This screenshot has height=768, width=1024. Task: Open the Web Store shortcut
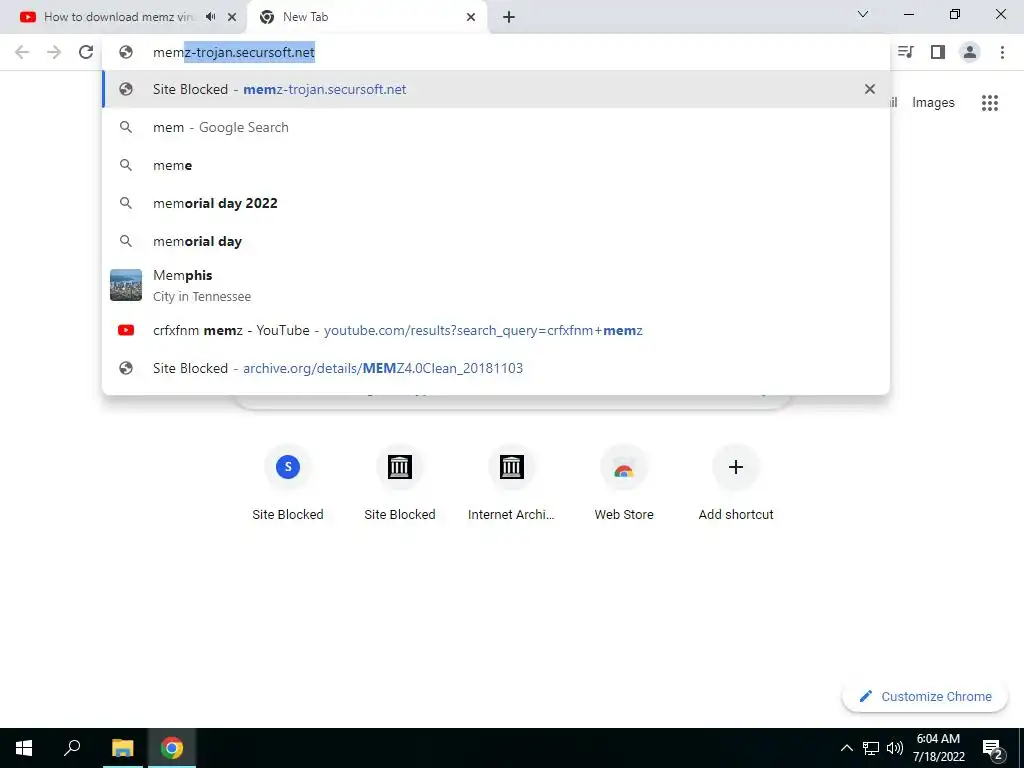[624, 483]
